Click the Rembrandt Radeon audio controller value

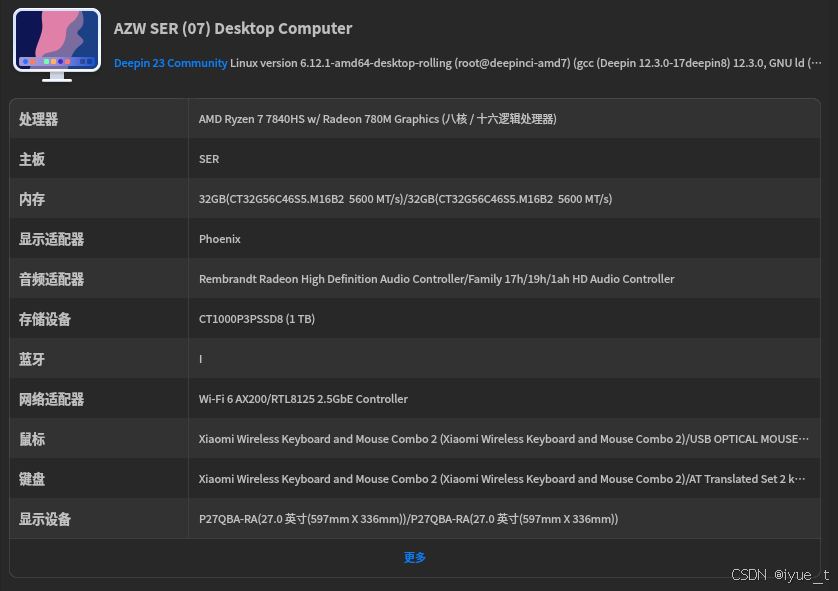point(437,279)
